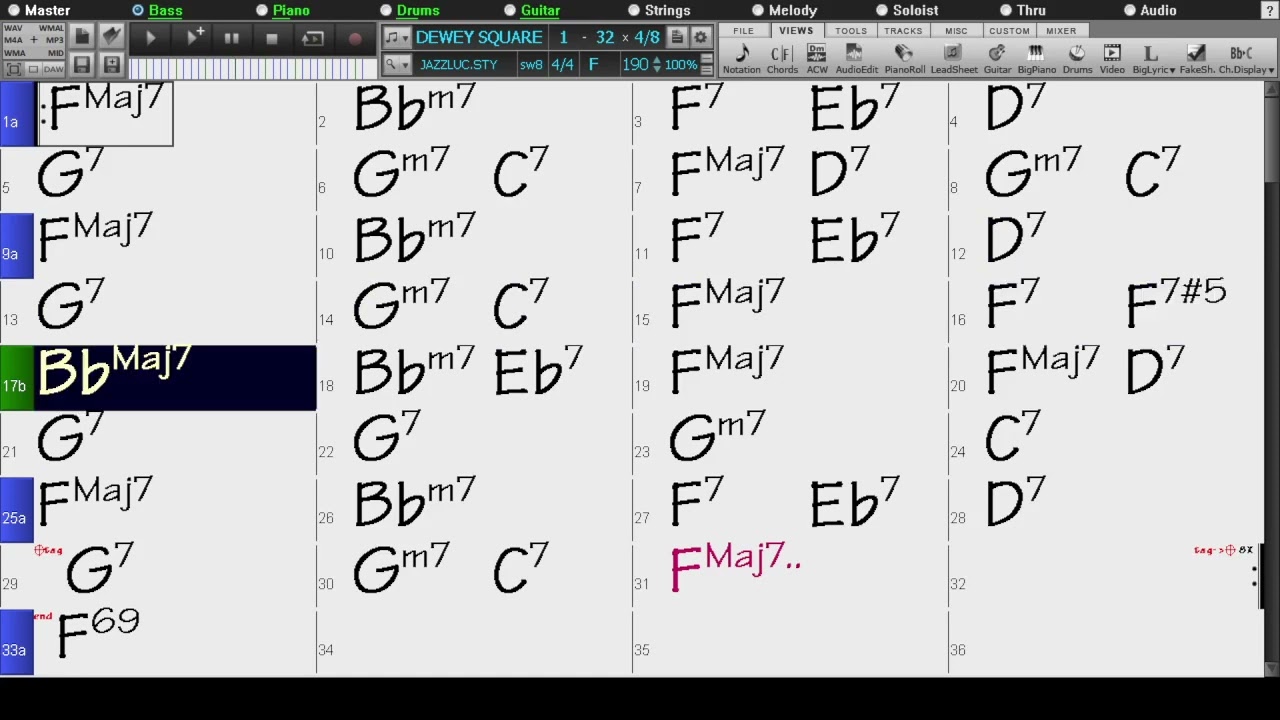This screenshot has height=720, width=1280.
Task: Switch to the TRACKS tab
Action: click(903, 31)
